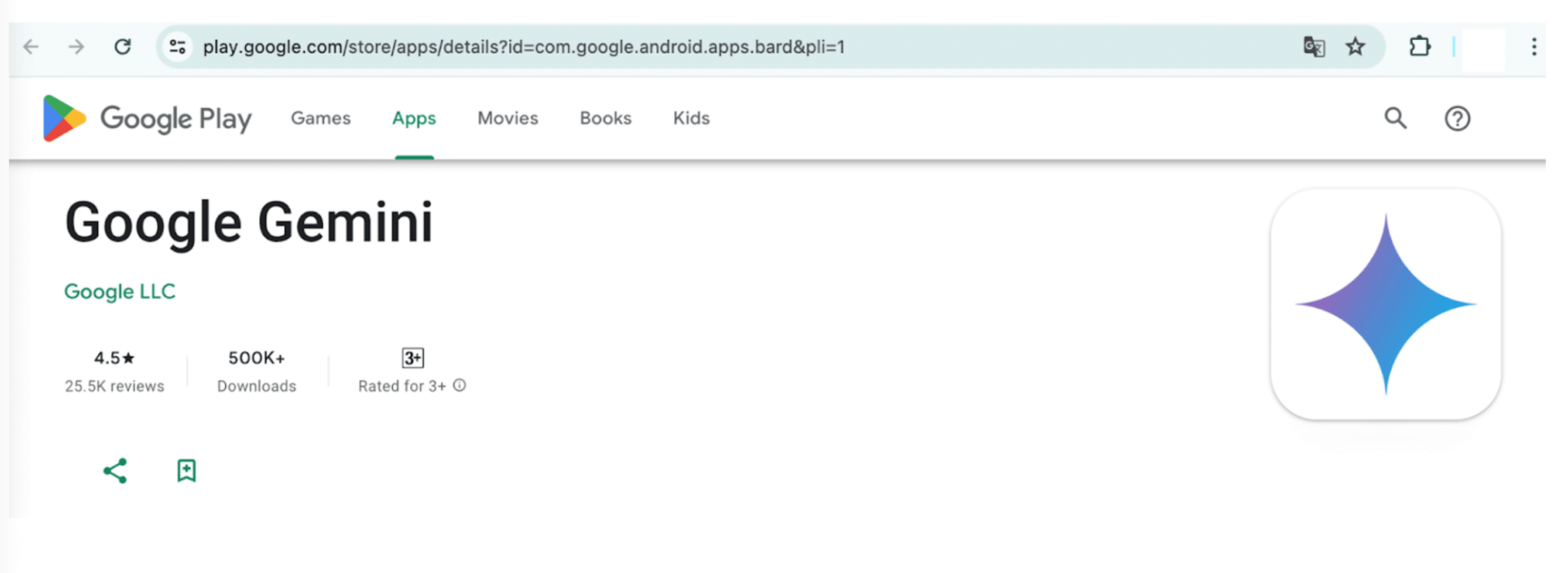Share the Google Gemini app
1568x573 pixels.
(115, 470)
